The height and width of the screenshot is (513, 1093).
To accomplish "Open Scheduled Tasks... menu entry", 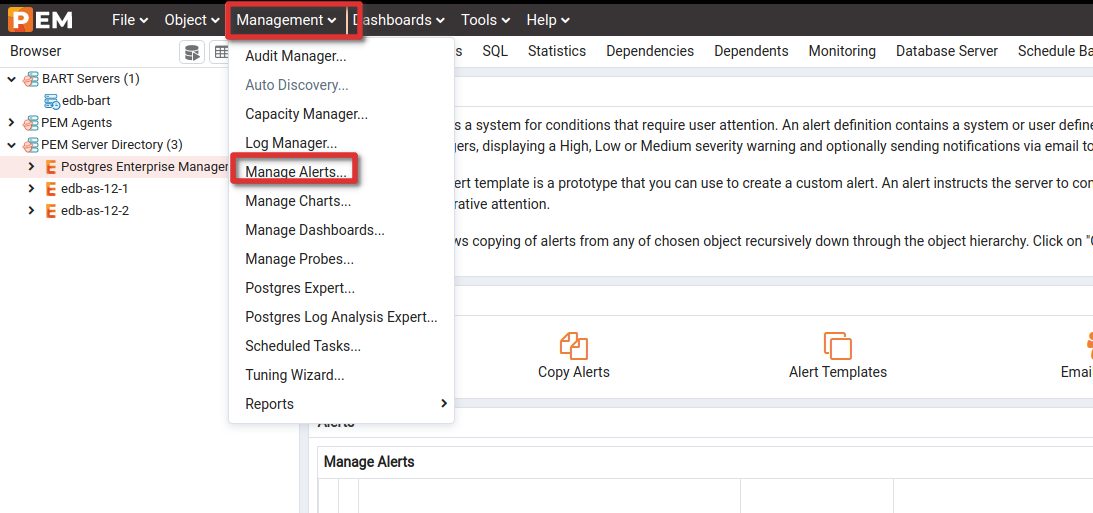I will (x=342, y=346).
